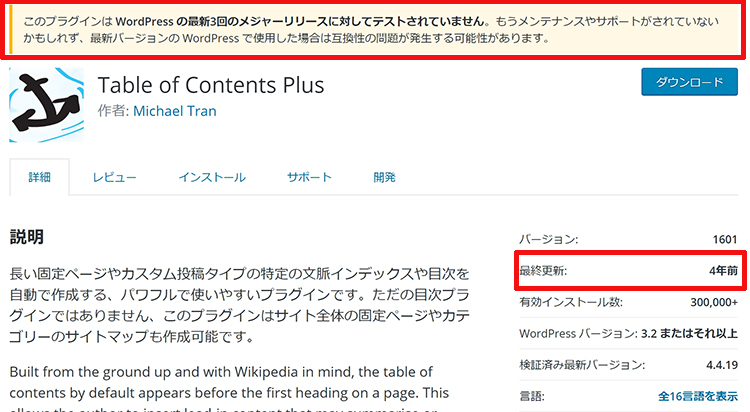This screenshot has width=750, height=412.
Task: Click the 説明 heading
Action: click(x=27, y=236)
